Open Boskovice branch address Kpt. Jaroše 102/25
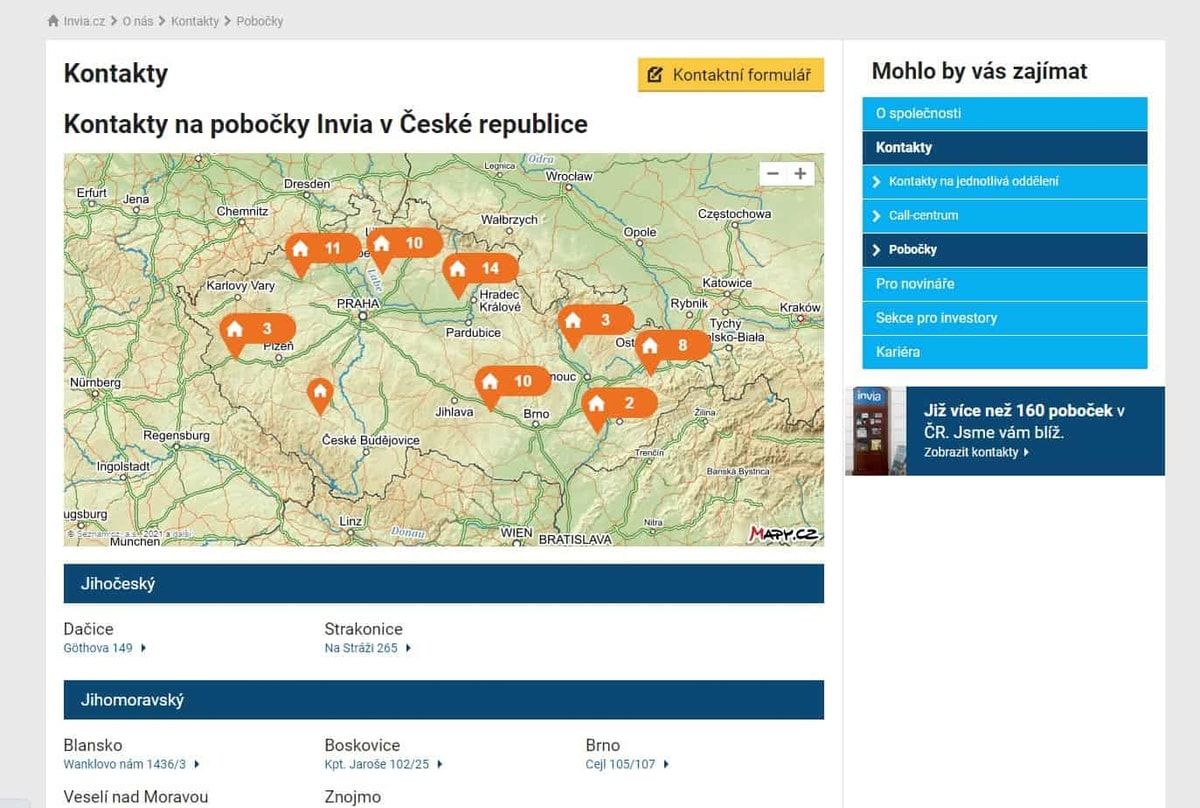The image size is (1200, 808). pos(383,764)
